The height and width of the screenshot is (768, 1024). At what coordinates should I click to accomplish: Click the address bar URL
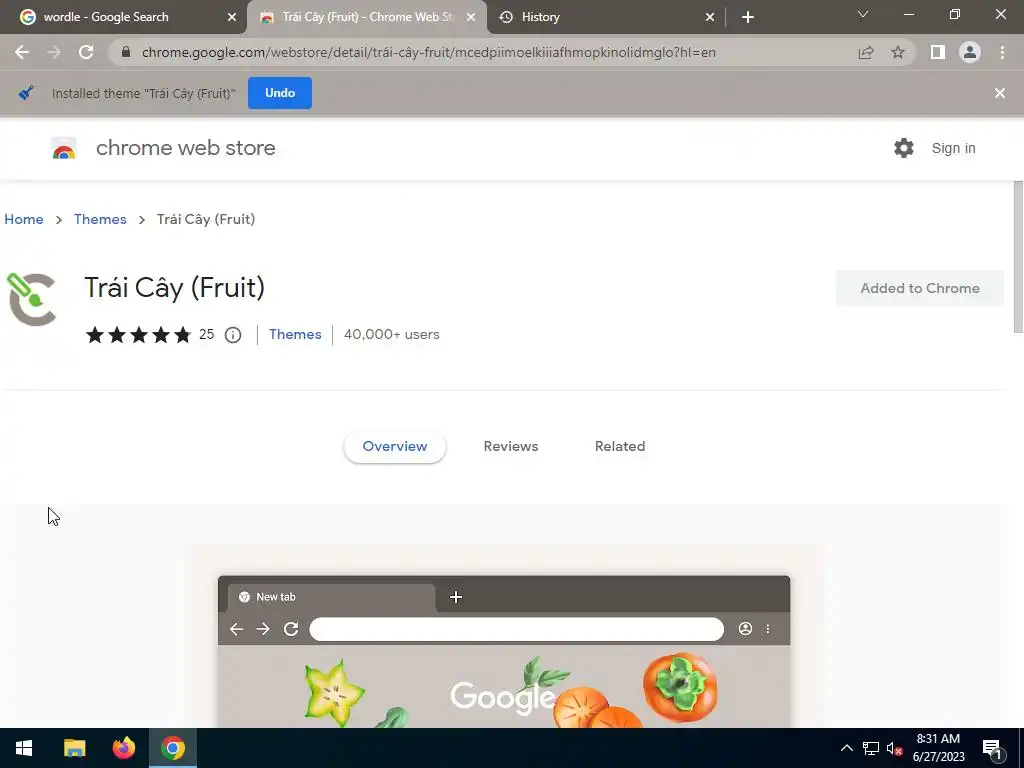point(428,52)
